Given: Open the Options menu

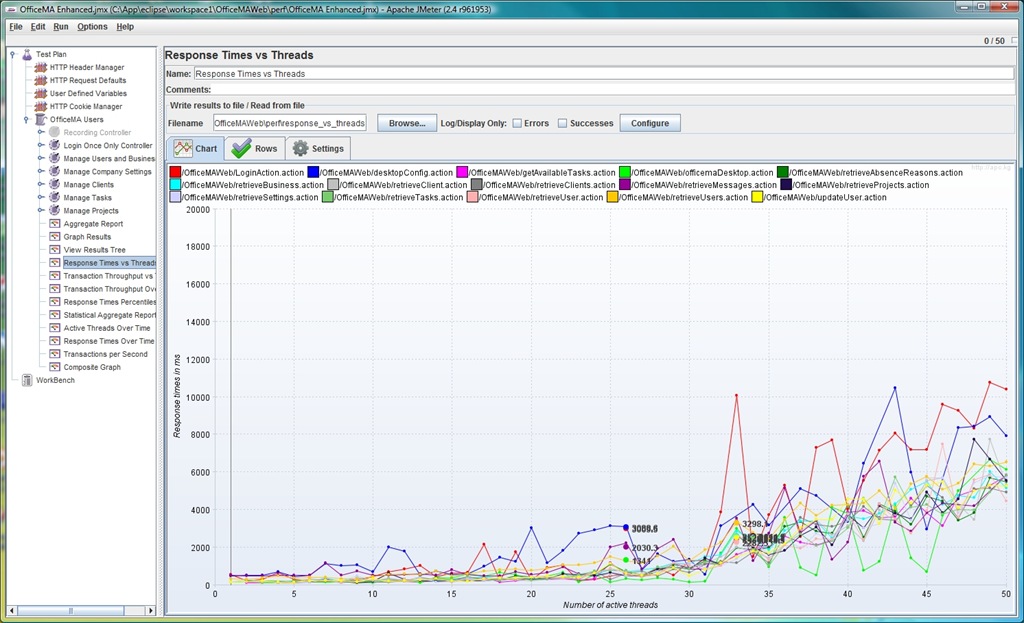Looking at the screenshot, I should pos(92,27).
